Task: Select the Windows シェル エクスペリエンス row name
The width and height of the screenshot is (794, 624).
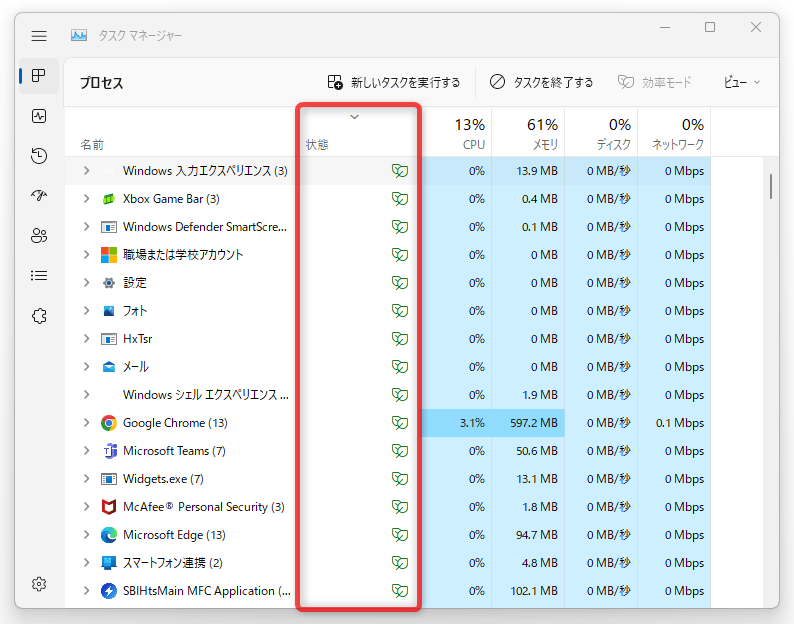Action: tap(206, 395)
